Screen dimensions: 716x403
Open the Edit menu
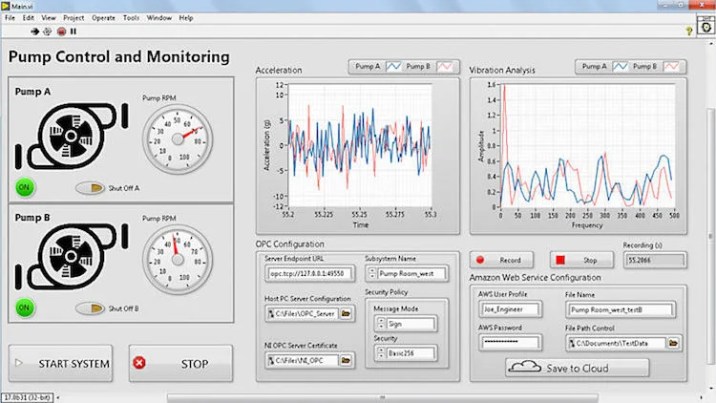click(x=28, y=18)
